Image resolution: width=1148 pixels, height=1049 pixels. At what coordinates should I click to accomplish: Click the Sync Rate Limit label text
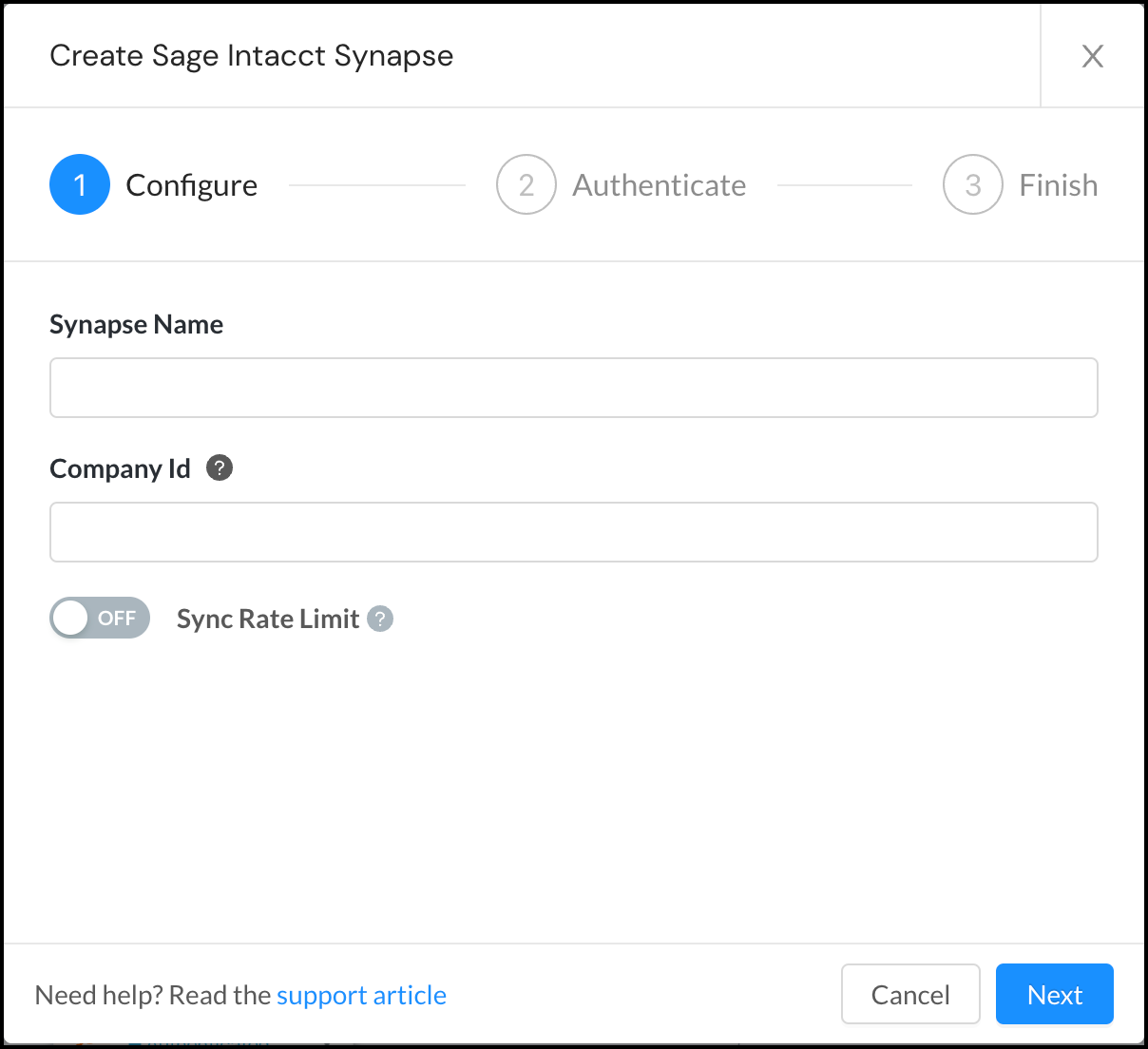coord(268,619)
